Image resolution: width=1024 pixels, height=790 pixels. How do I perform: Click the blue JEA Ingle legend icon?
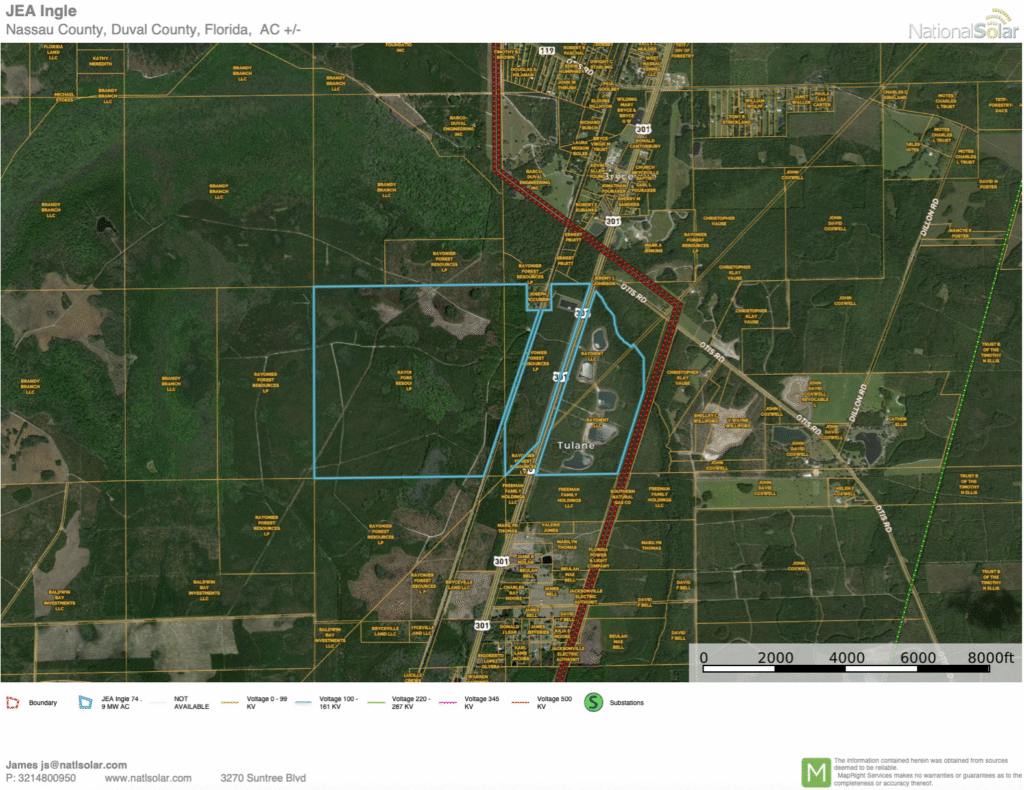tap(85, 703)
